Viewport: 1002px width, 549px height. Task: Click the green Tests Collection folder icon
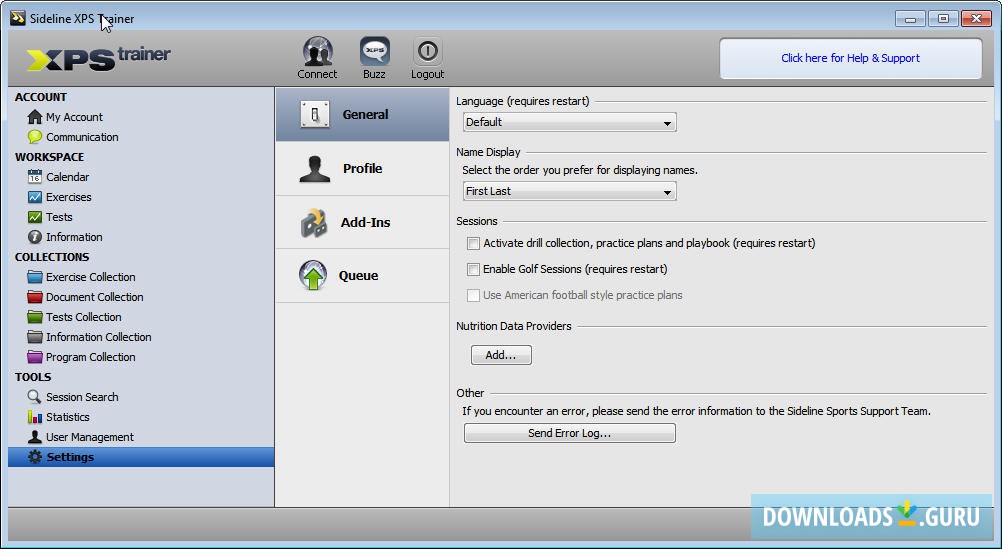coord(35,316)
